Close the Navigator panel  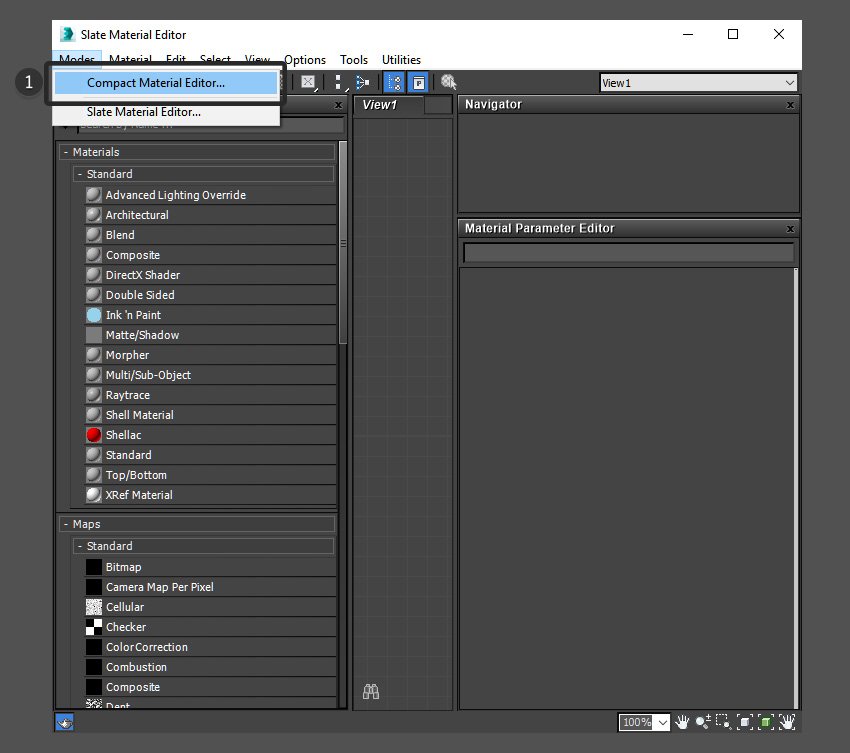coord(790,104)
